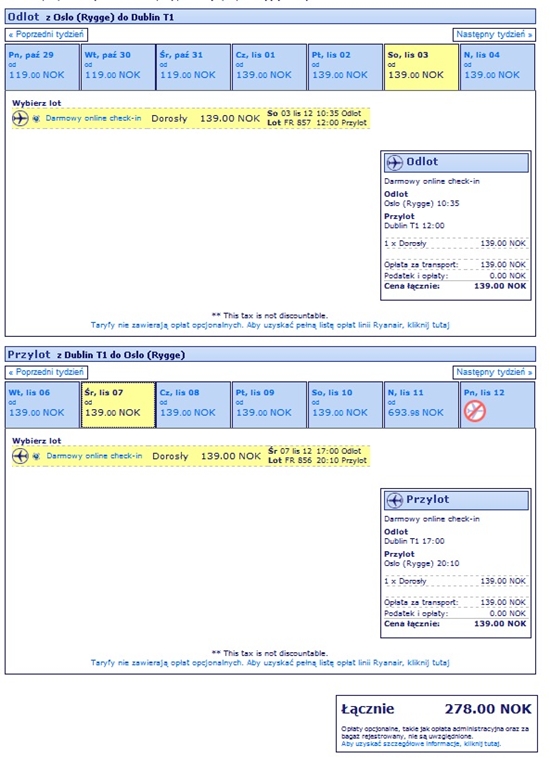Click Dublin T1 12:00 arrival in Odlot summary
Viewport: 550px width, 758px height.
pos(414,226)
